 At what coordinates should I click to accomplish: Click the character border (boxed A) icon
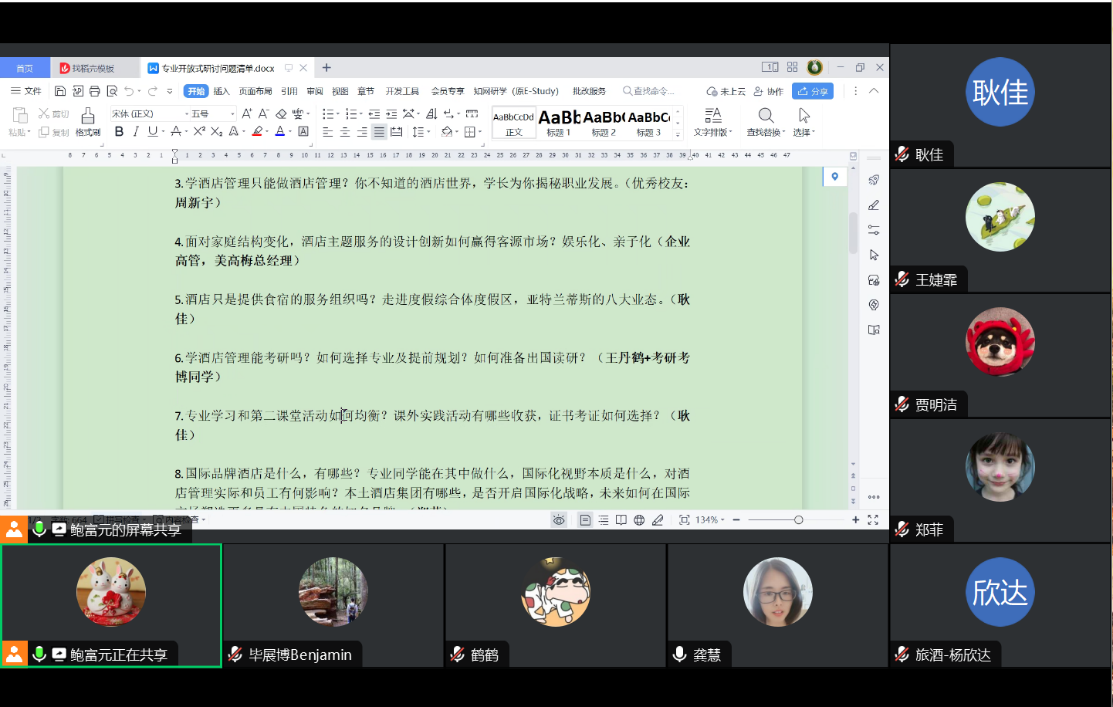[303, 131]
